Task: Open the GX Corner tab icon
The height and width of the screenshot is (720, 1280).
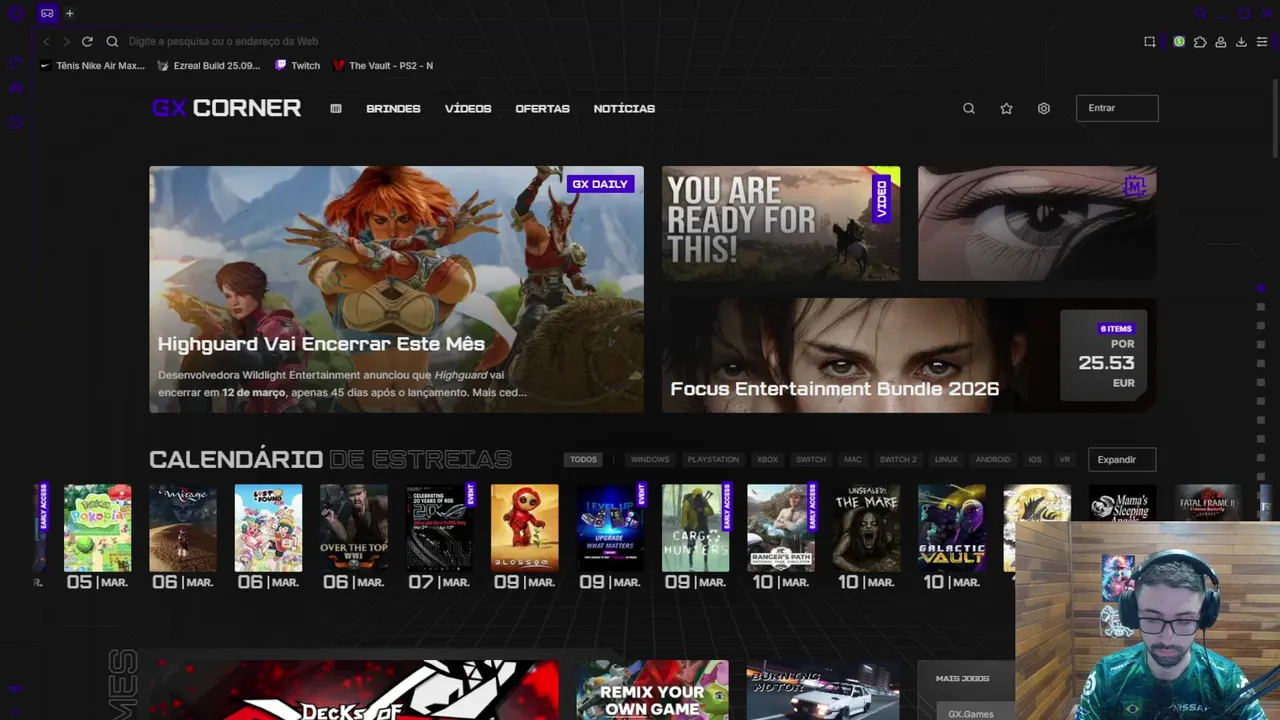Action: click(47, 13)
